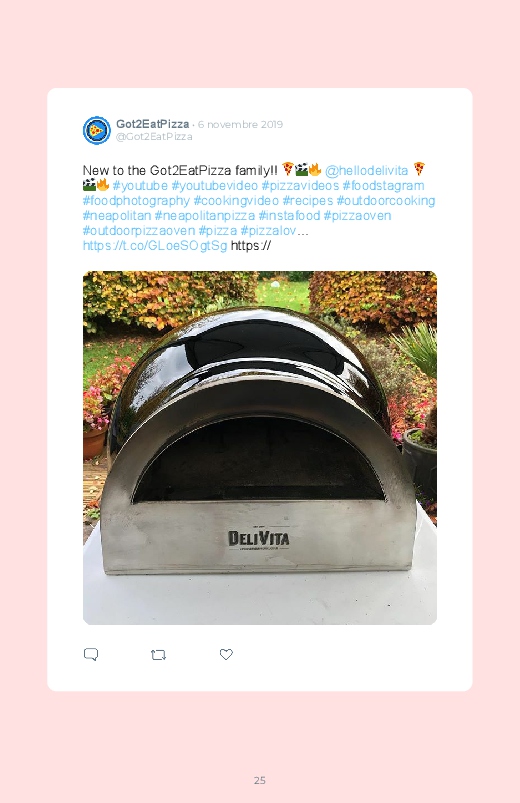The image size is (520, 803).
Task: Click the Got2EatPizza display name
Action: [x=152, y=124]
